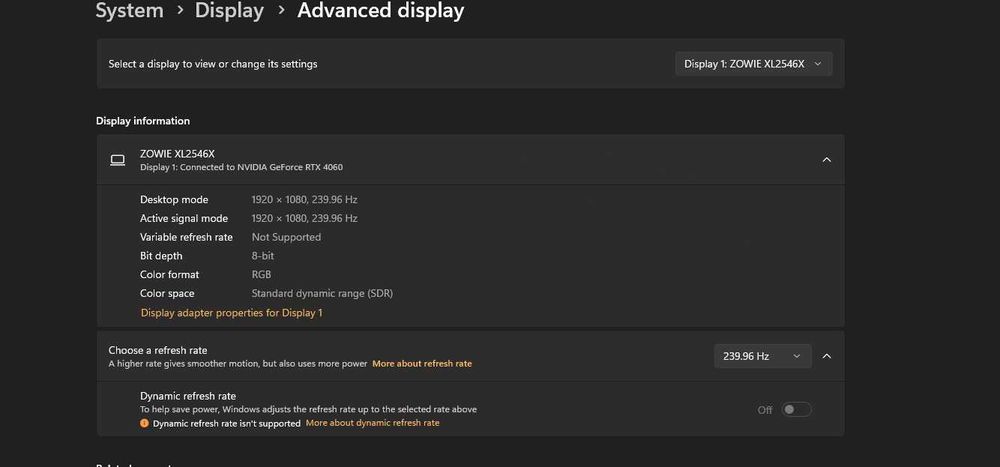Click the Display information heading
The image size is (1000, 467).
coord(143,121)
